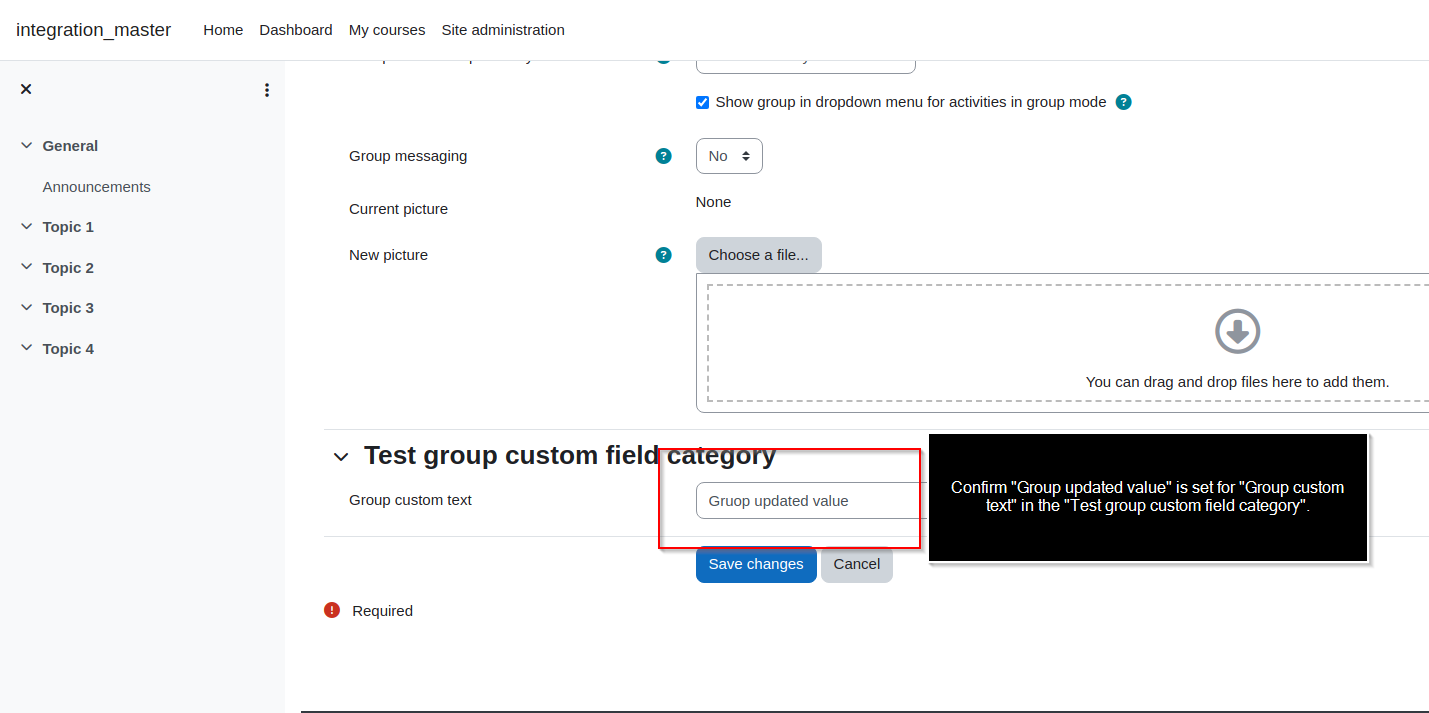Click the Group messaging label text
Image resolution: width=1429 pixels, height=713 pixels.
[408, 156]
